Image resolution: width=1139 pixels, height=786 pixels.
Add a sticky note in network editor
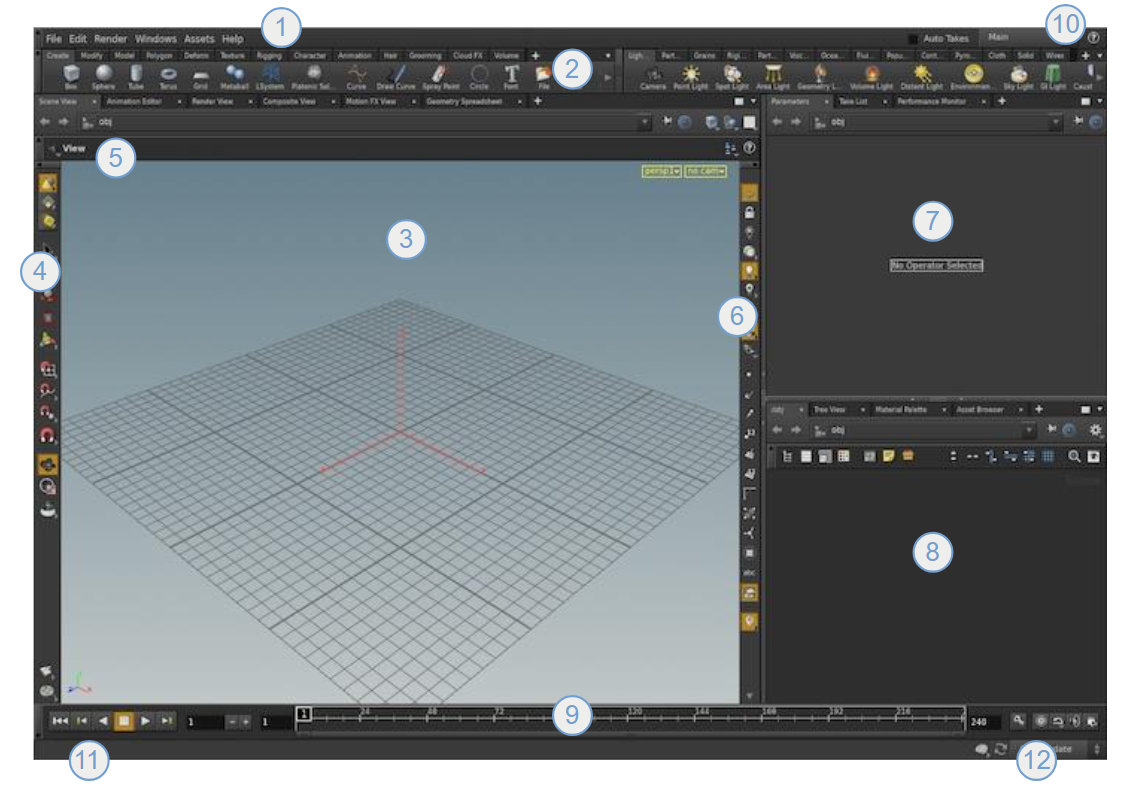click(x=888, y=456)
